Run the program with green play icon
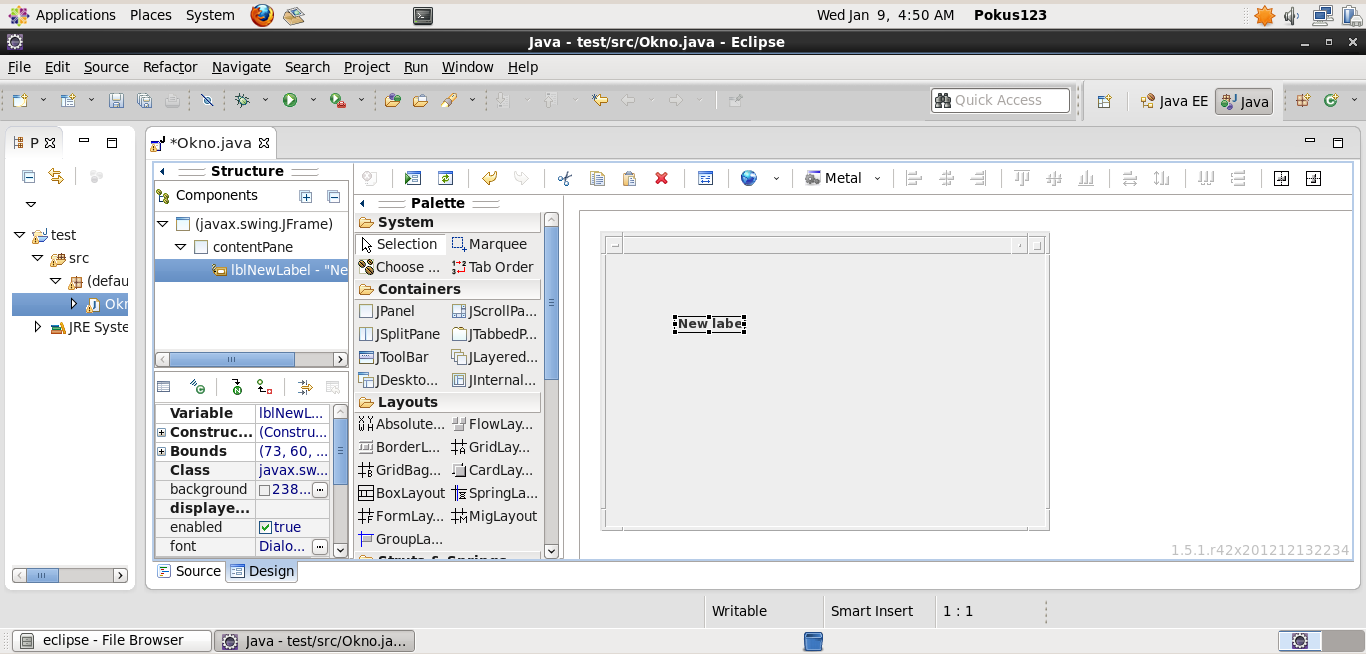 [x=290, y=100]
